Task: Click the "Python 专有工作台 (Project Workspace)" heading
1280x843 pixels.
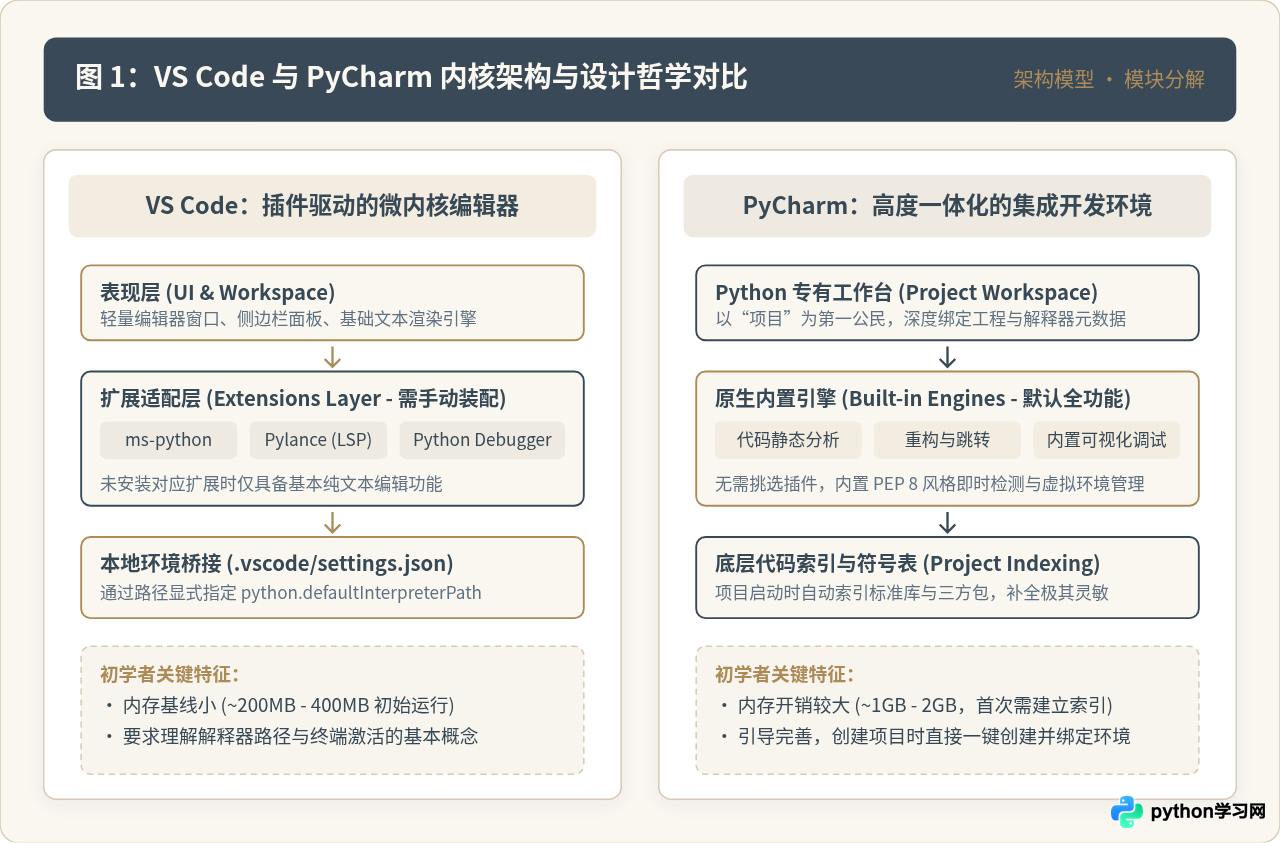Action: 907,293
